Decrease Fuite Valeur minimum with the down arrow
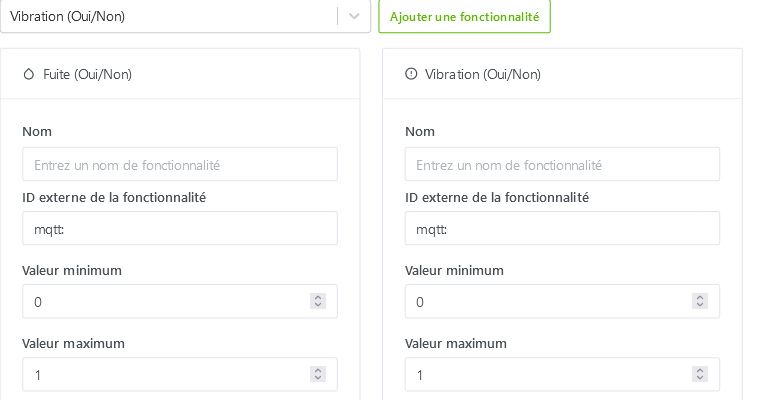This screenshot has width=763, height=400. tap(318, 305)
